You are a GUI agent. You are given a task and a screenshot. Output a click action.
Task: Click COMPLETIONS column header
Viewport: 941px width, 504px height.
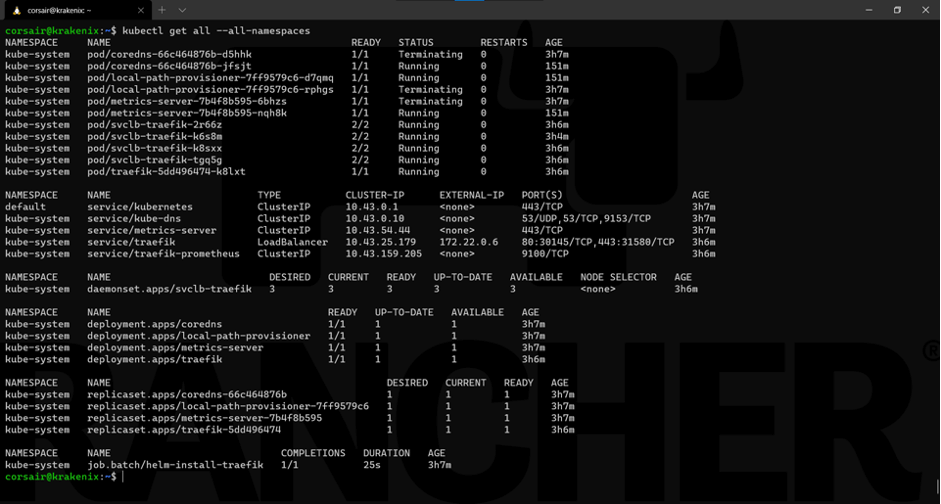point(313,454)
